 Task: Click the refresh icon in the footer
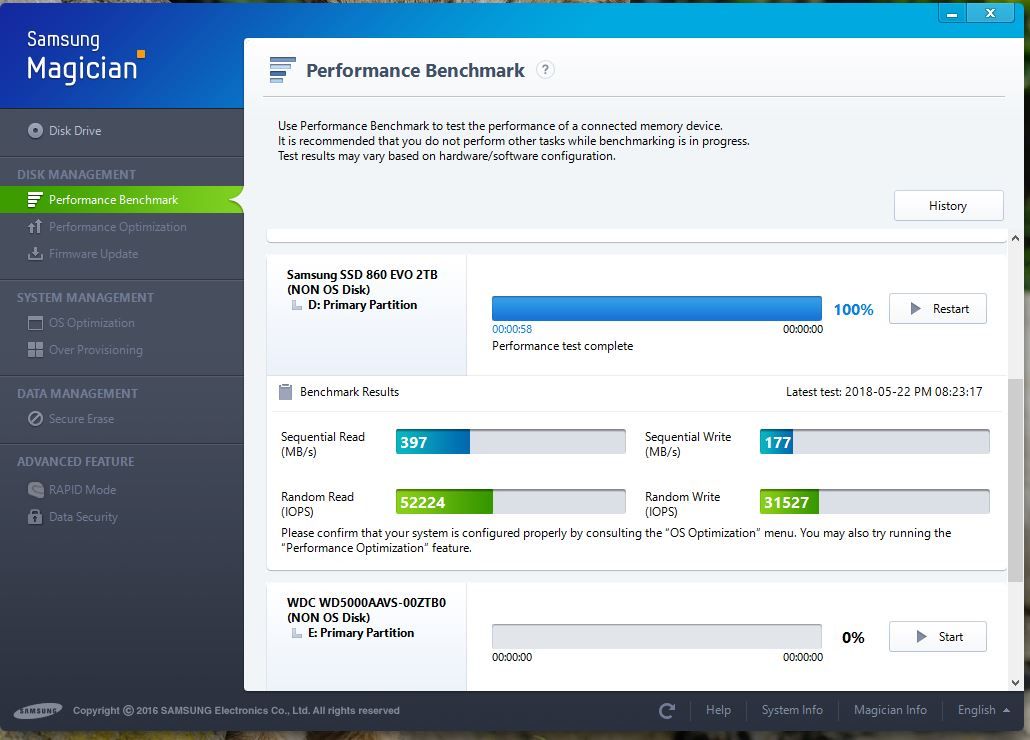pyautogui.click(x=667, y=710)
